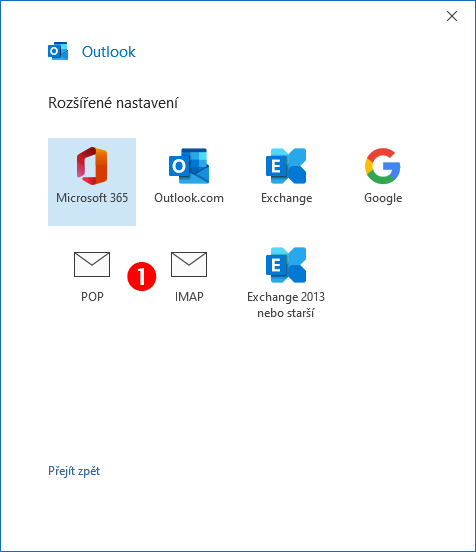Pick the Exchange 2013 nebo starší icon

tap(286, 265)
